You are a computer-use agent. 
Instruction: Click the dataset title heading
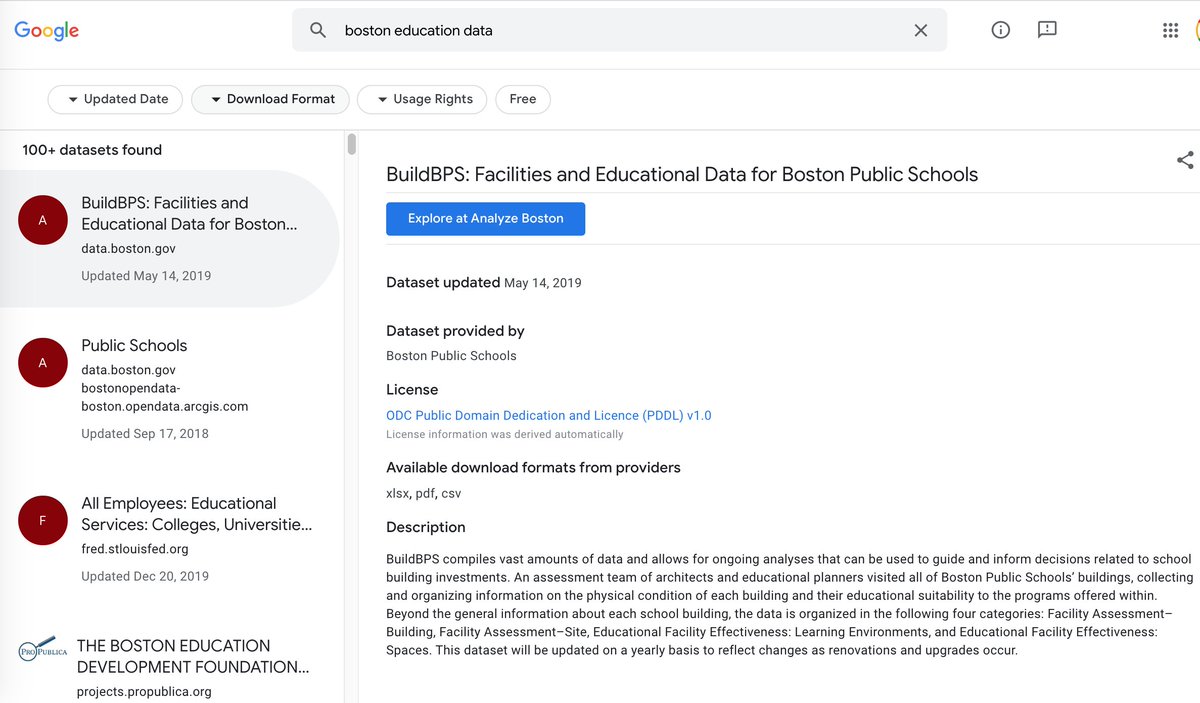[682, 174]
